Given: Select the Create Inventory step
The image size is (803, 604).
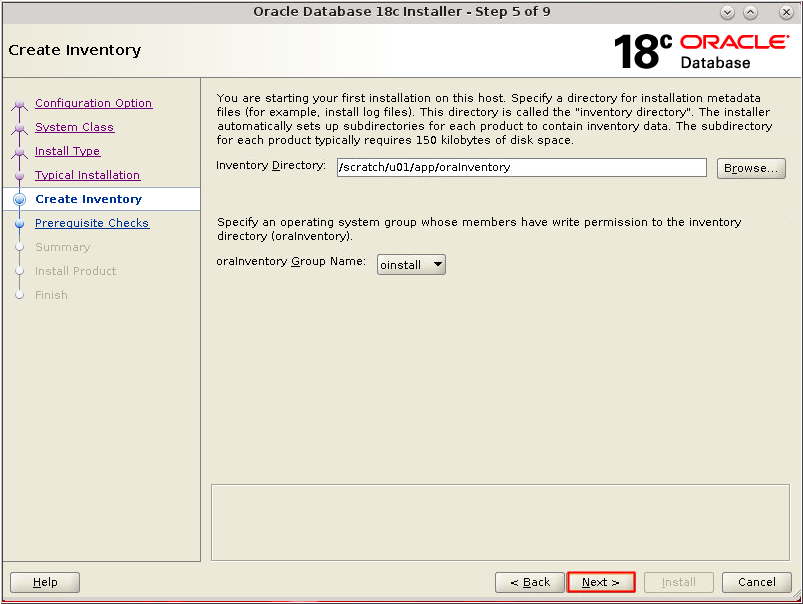Looking at the screenshot, I should (x=88, y=199).
